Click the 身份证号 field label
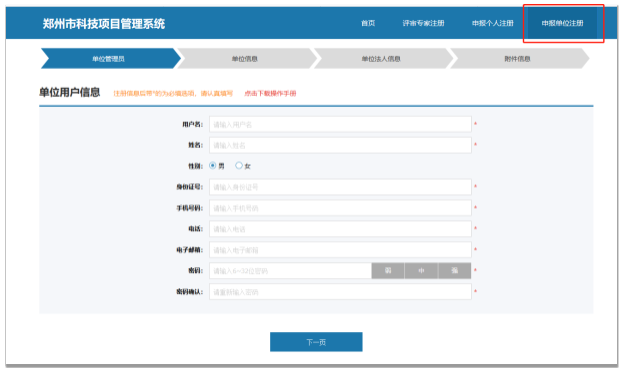 [x=190, y=187]
